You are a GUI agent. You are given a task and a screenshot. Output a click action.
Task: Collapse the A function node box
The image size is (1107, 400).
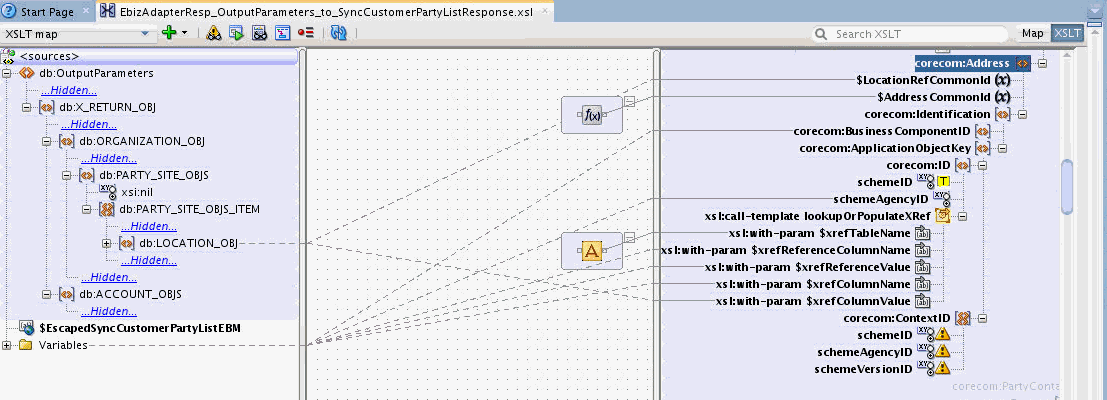click(630, 237)
